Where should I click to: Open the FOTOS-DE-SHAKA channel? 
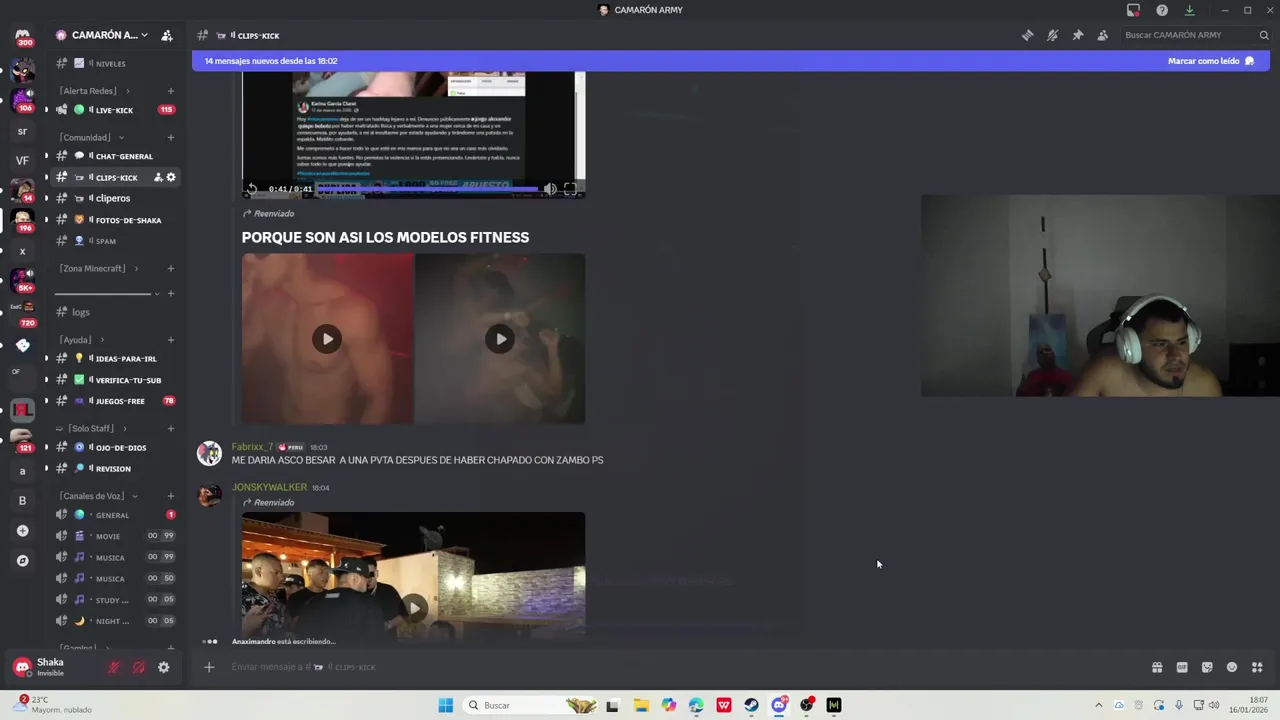tap(113, 220)
